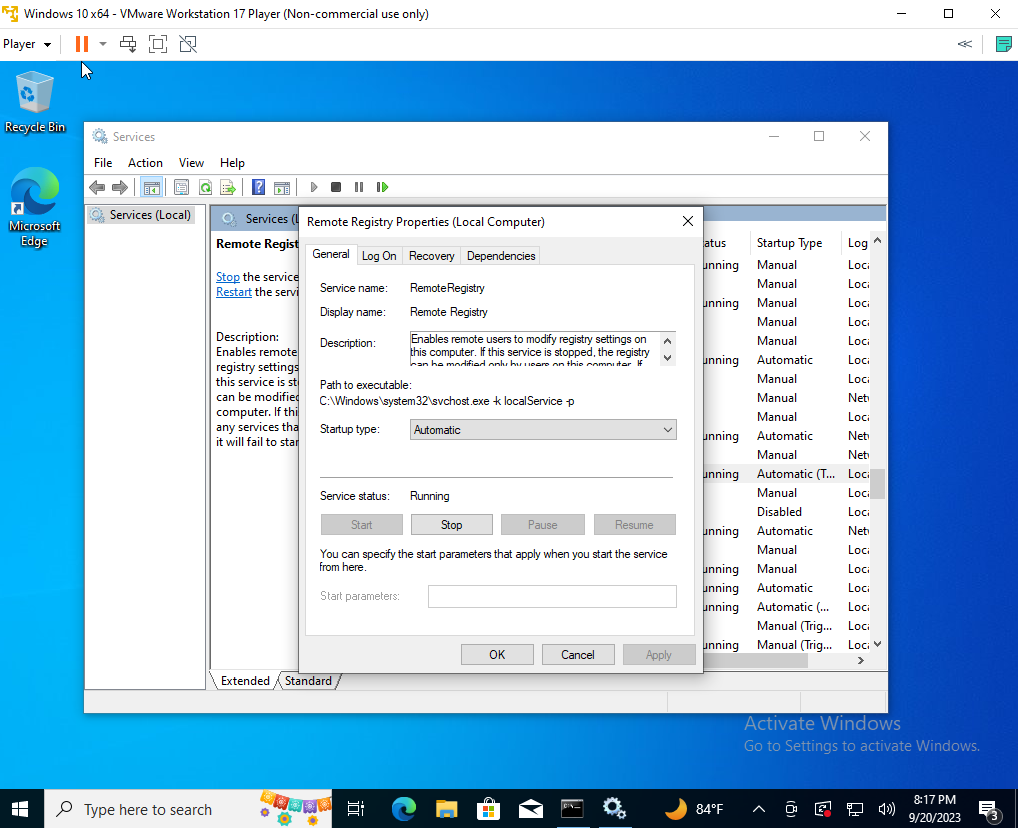Open Properties toolbar icon in Services
The image size is (1018, 828).
(181, 188)
